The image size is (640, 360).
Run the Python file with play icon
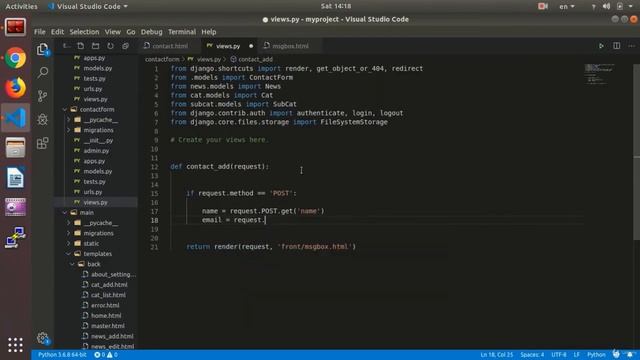601,46
